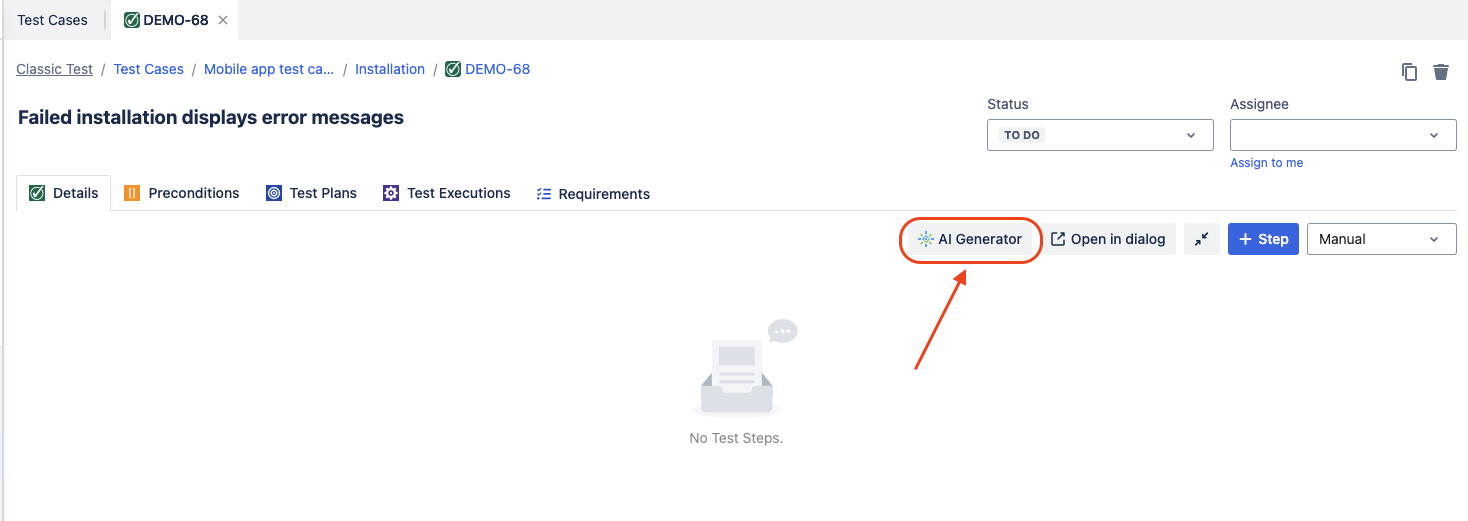Image resolution: width=1468 pixels, height=521 pixels.
Task: Add a new Step
Action: point(1263,239)
